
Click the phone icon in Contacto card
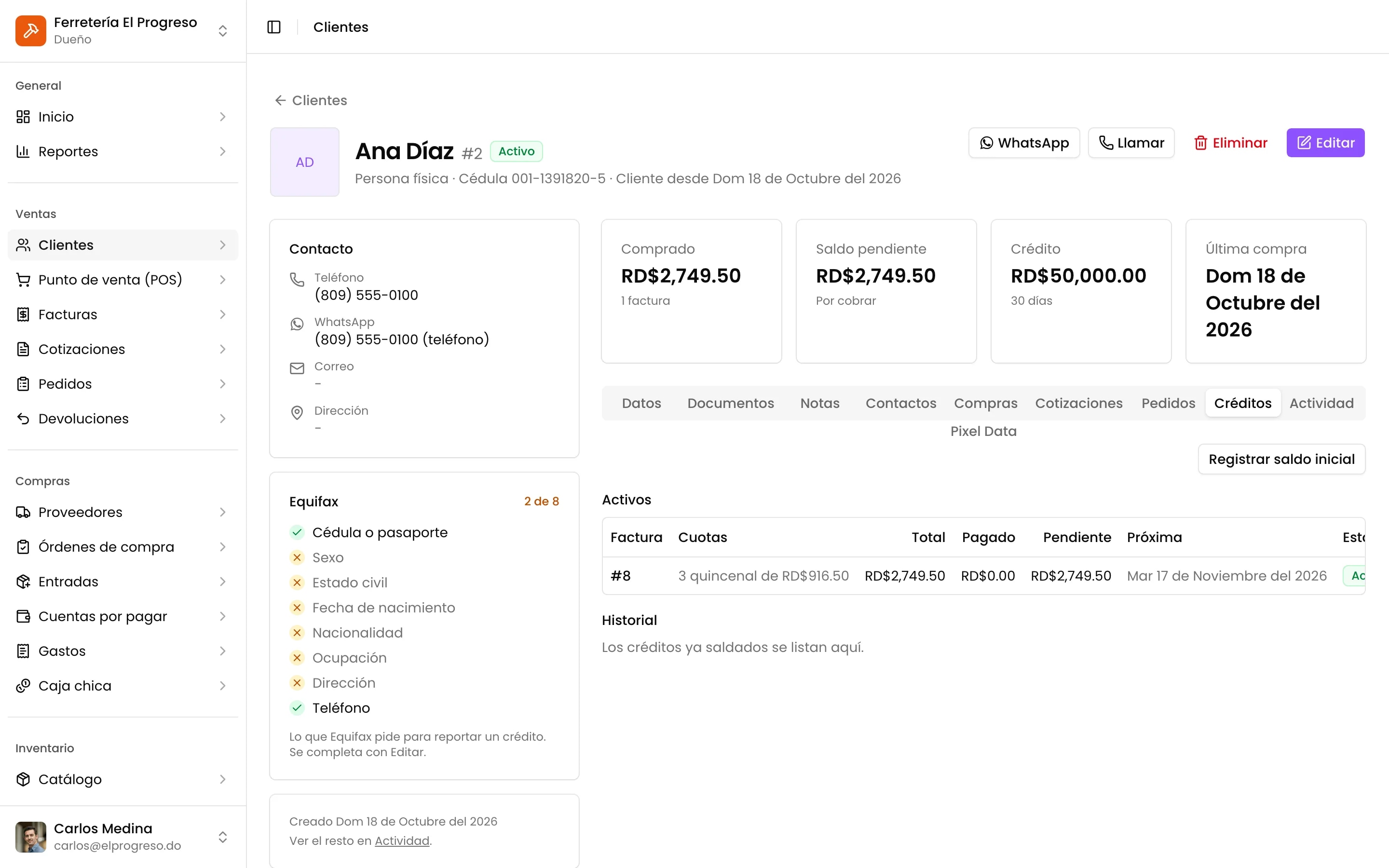pyautogui.click(x=297, y=280)
